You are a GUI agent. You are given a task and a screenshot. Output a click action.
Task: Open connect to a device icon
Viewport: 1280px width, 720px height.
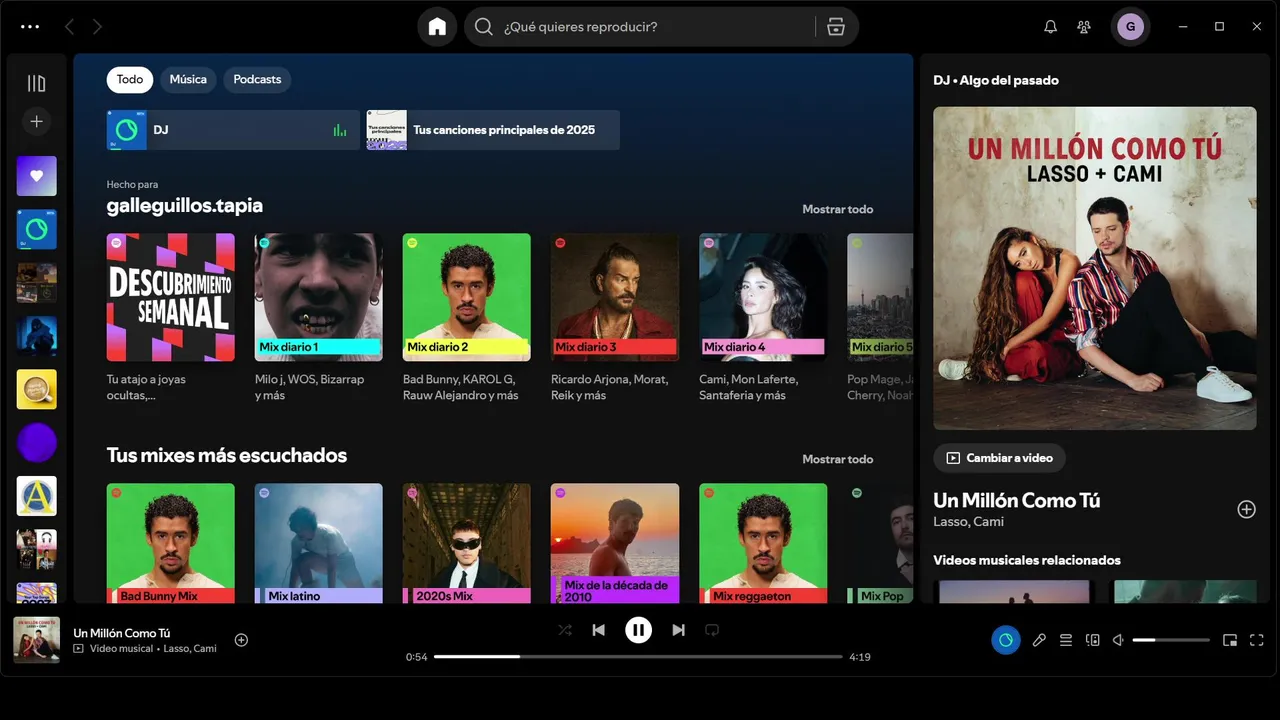(x=1093, y=640)
